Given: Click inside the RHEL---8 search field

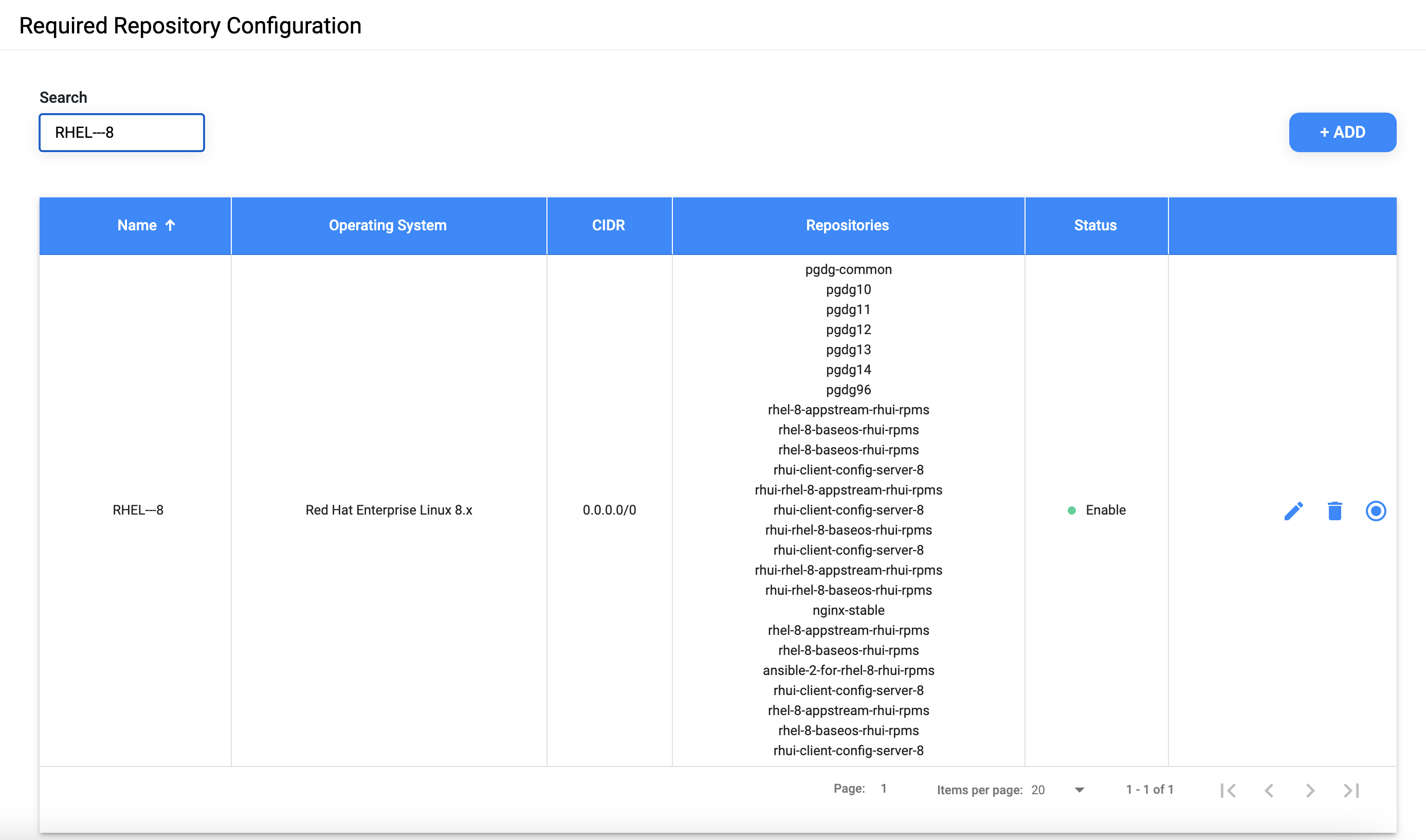Looking at the screenshot, I should (121, 133).
